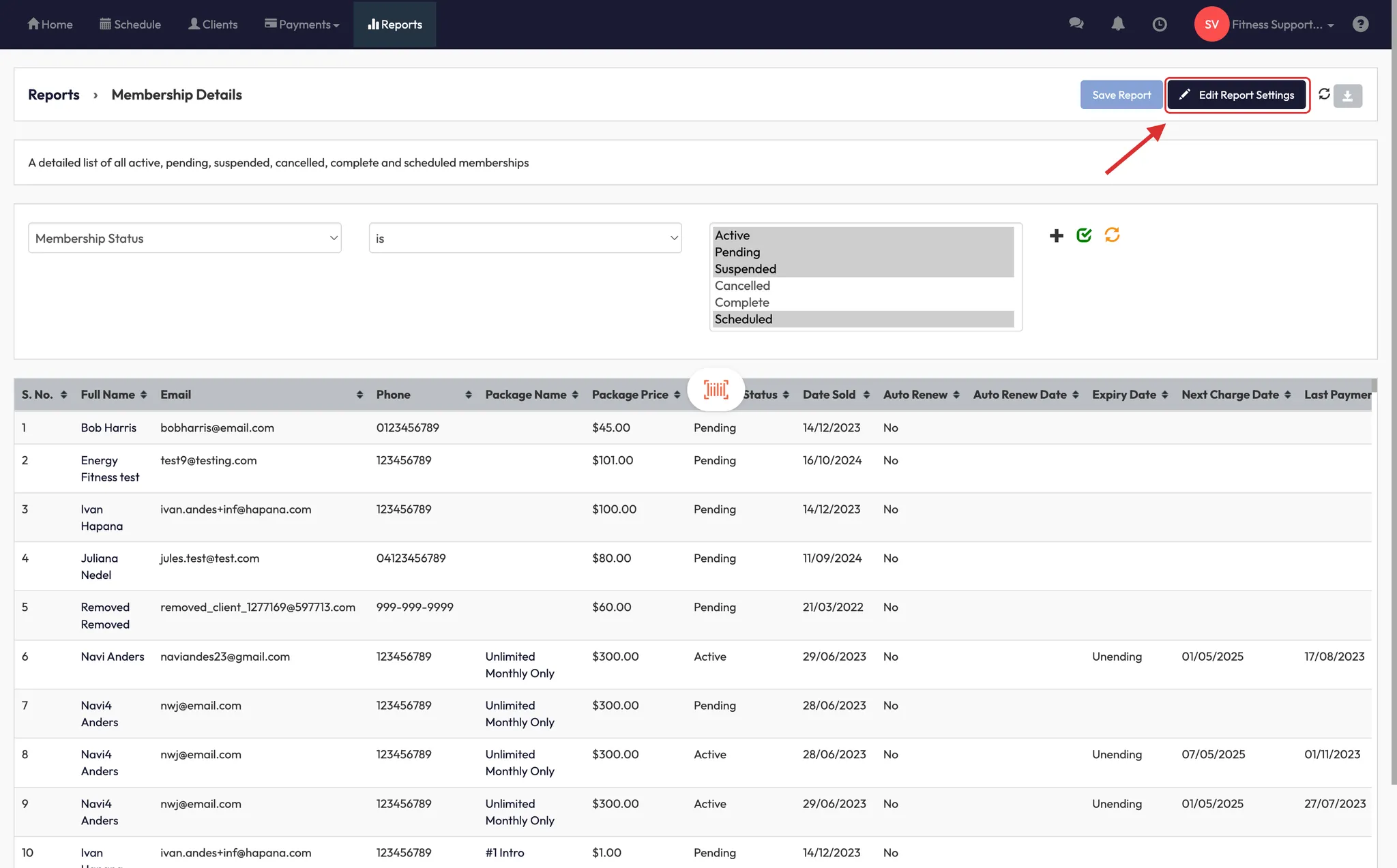Open the chat messages icon
The image size is (1397, 868).
pyautogui.click(x=1076, y=24)
